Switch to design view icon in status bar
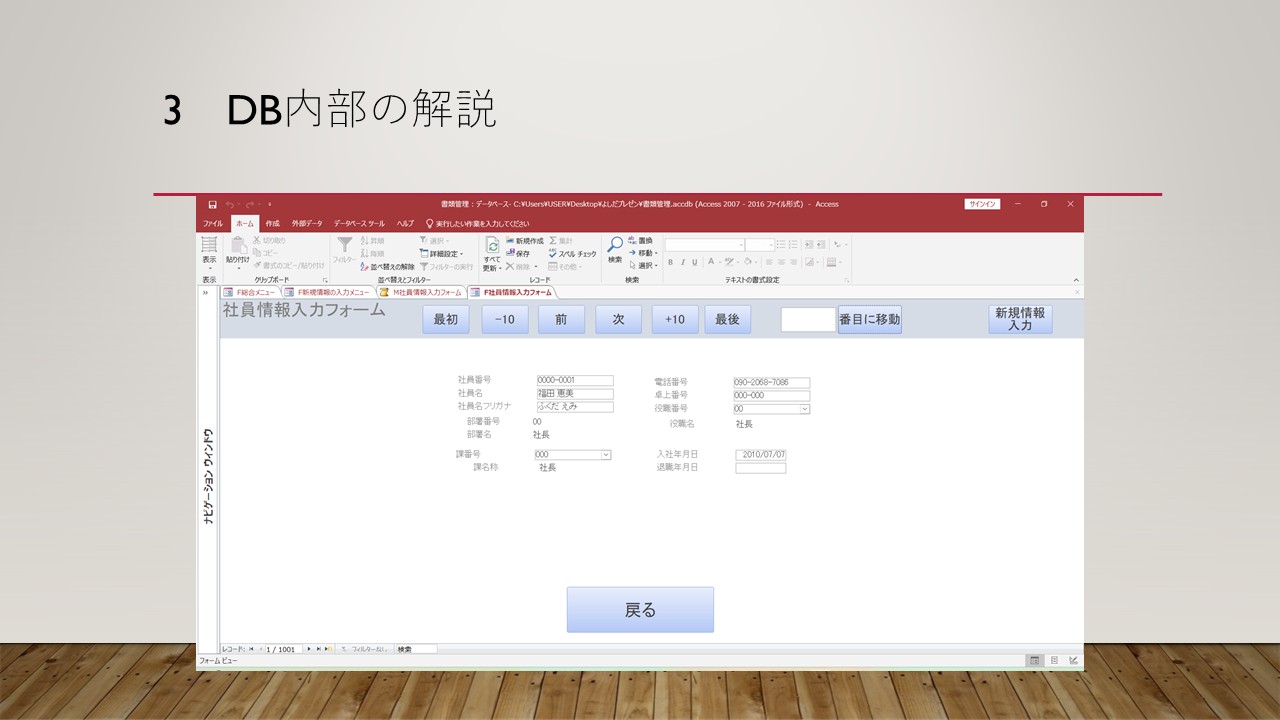The image size is (1280, 720). [1073, 661]
